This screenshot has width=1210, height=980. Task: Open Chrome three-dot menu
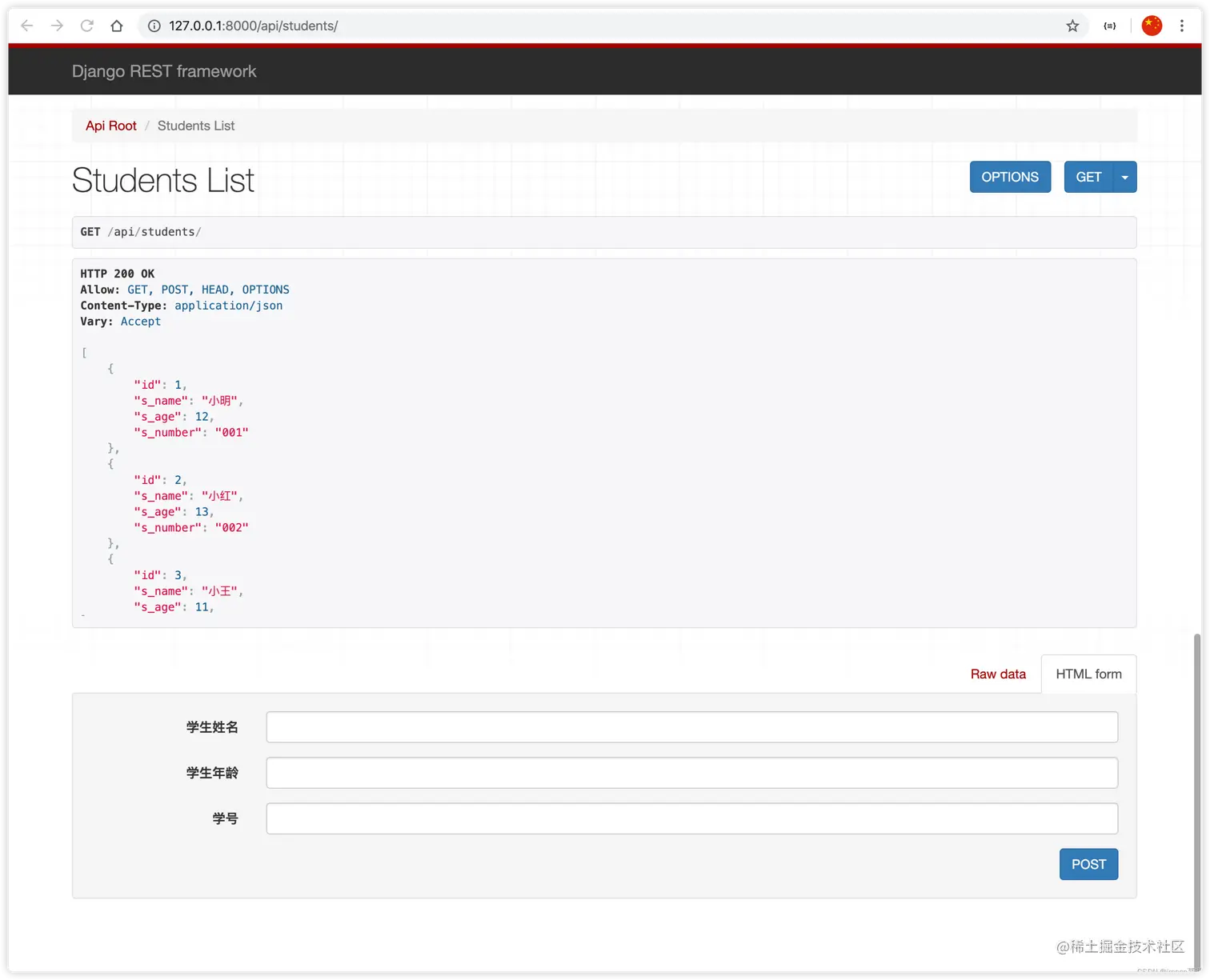coord(1181,26)
